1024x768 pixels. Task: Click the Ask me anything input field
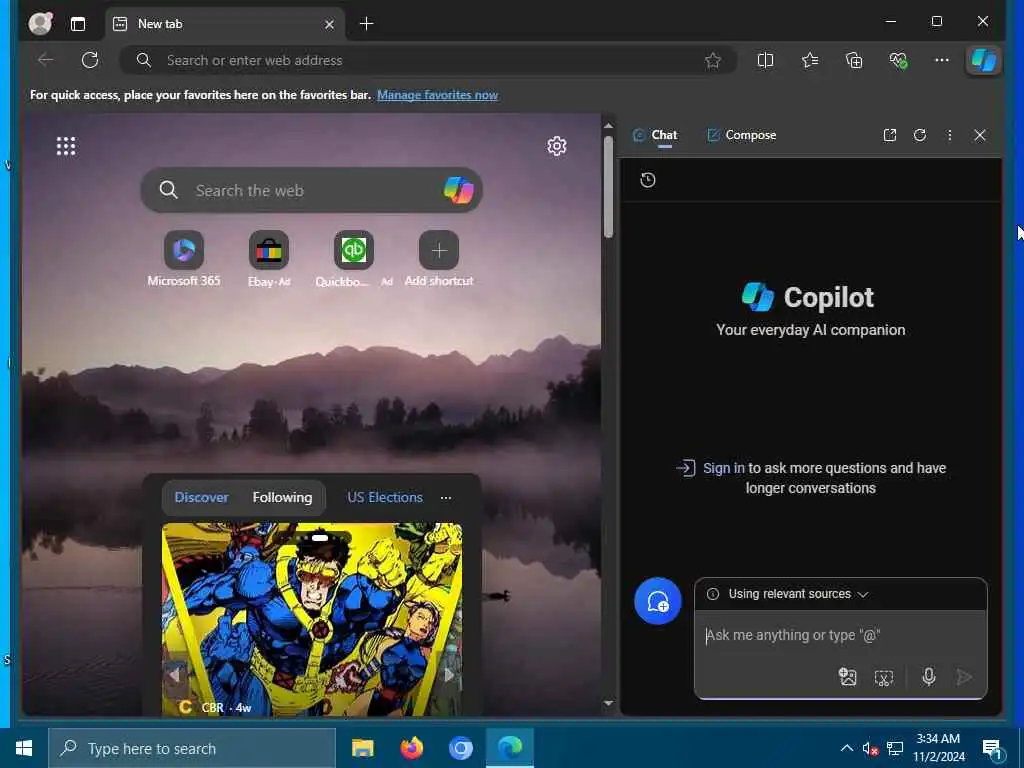point(840,635)
